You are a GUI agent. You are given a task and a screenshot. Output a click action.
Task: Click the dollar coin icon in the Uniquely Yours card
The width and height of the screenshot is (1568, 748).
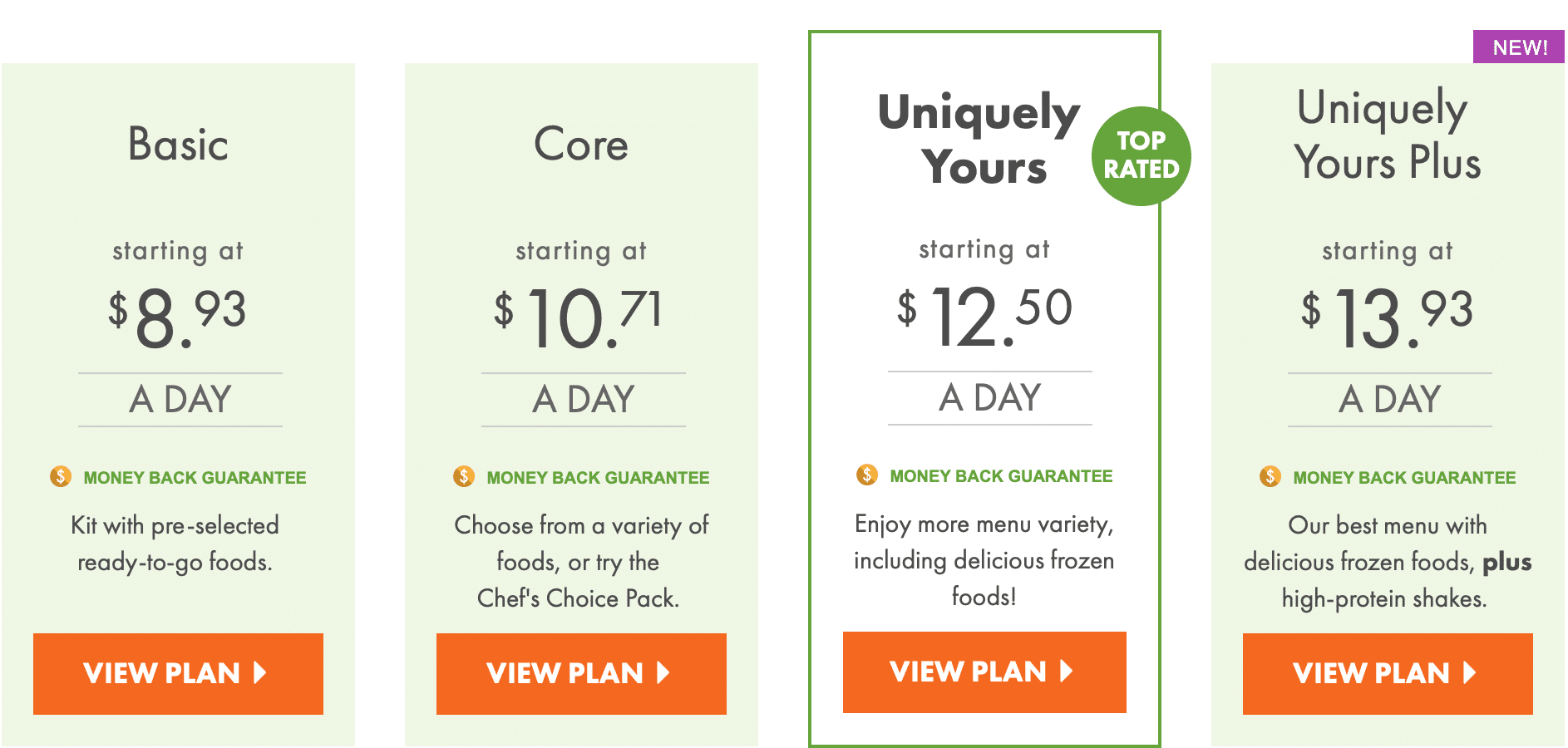click(x=867, y=475)
